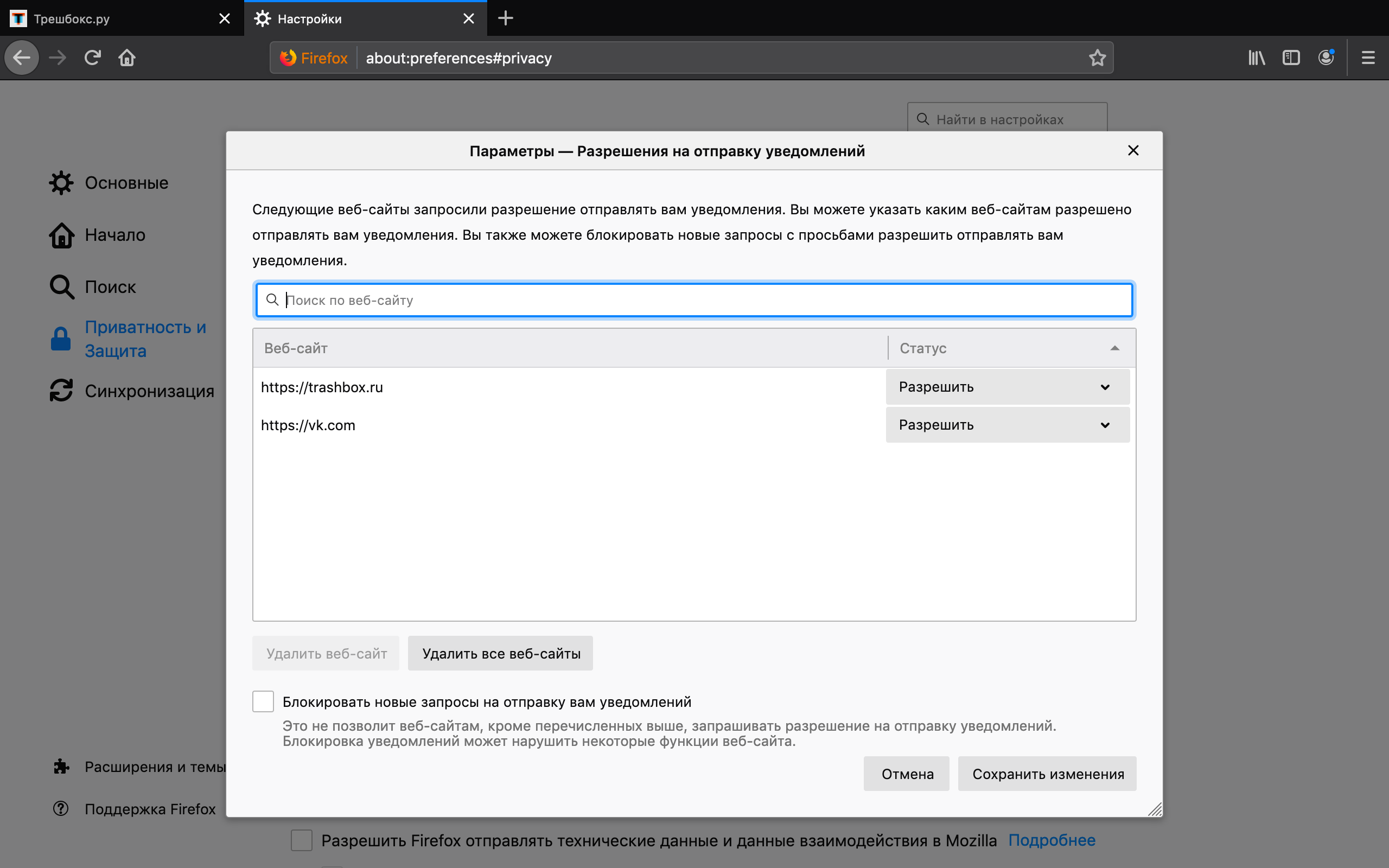This screenshot has width=1389, height=868.
Task: Click the help icon for Поддержка Firefox
Action: tap(61, 808)
